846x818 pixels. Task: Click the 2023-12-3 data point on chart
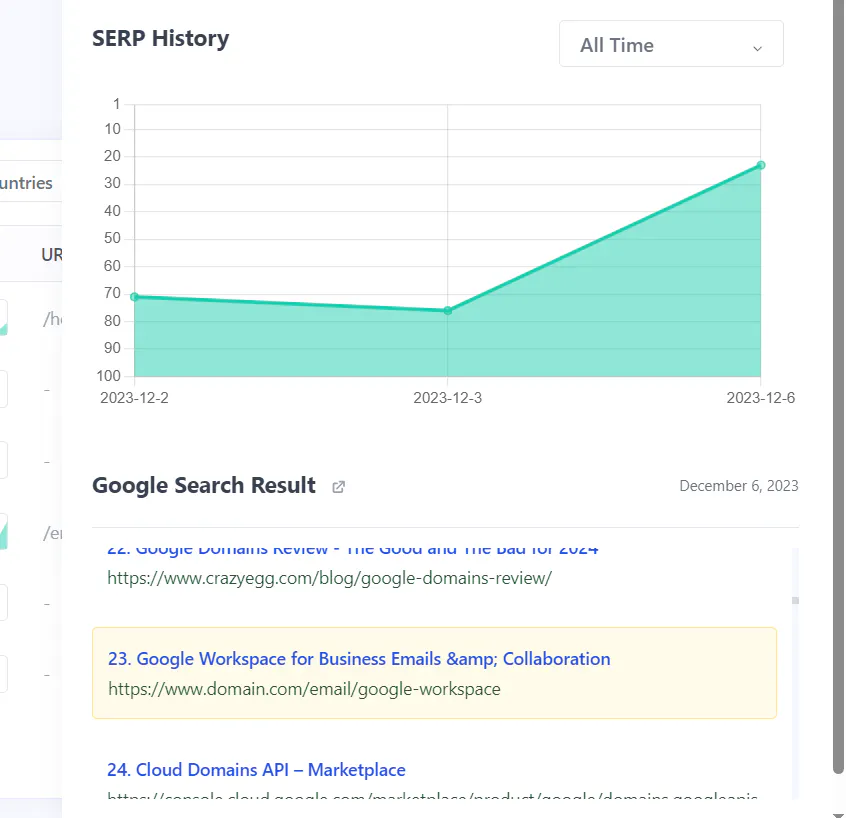447,311
